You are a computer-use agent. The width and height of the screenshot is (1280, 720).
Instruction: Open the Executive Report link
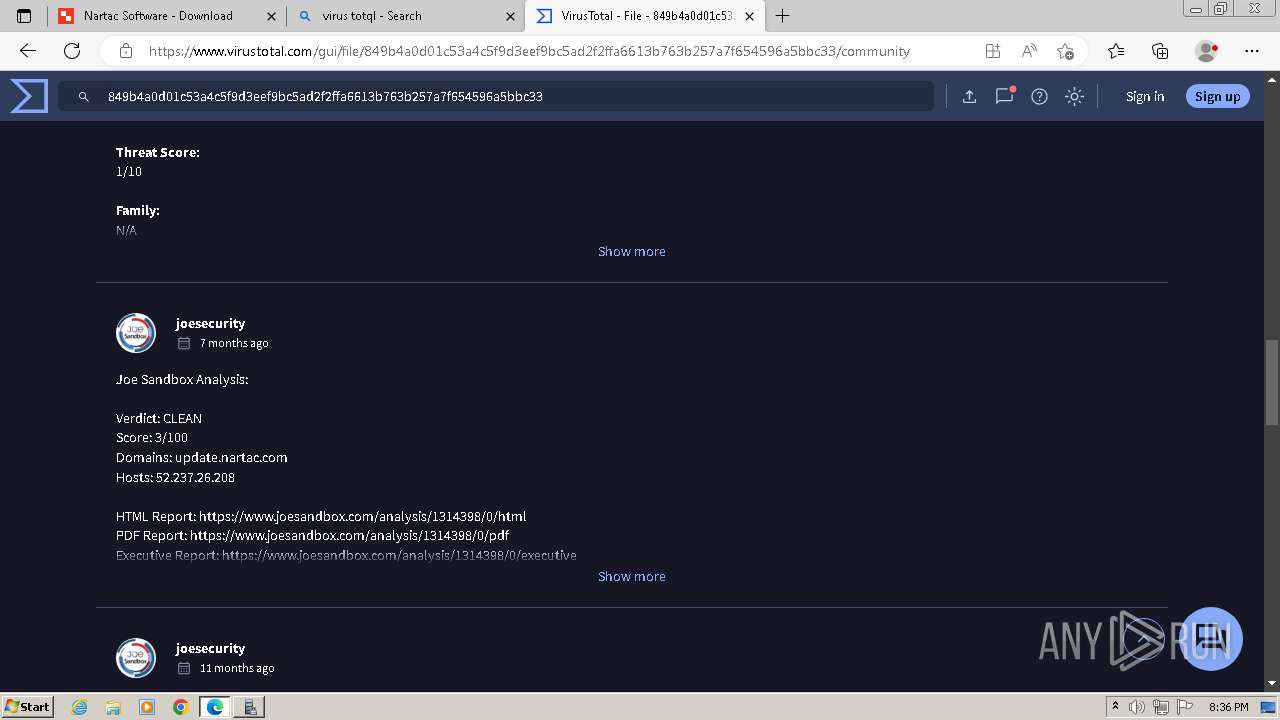point(399,555)
